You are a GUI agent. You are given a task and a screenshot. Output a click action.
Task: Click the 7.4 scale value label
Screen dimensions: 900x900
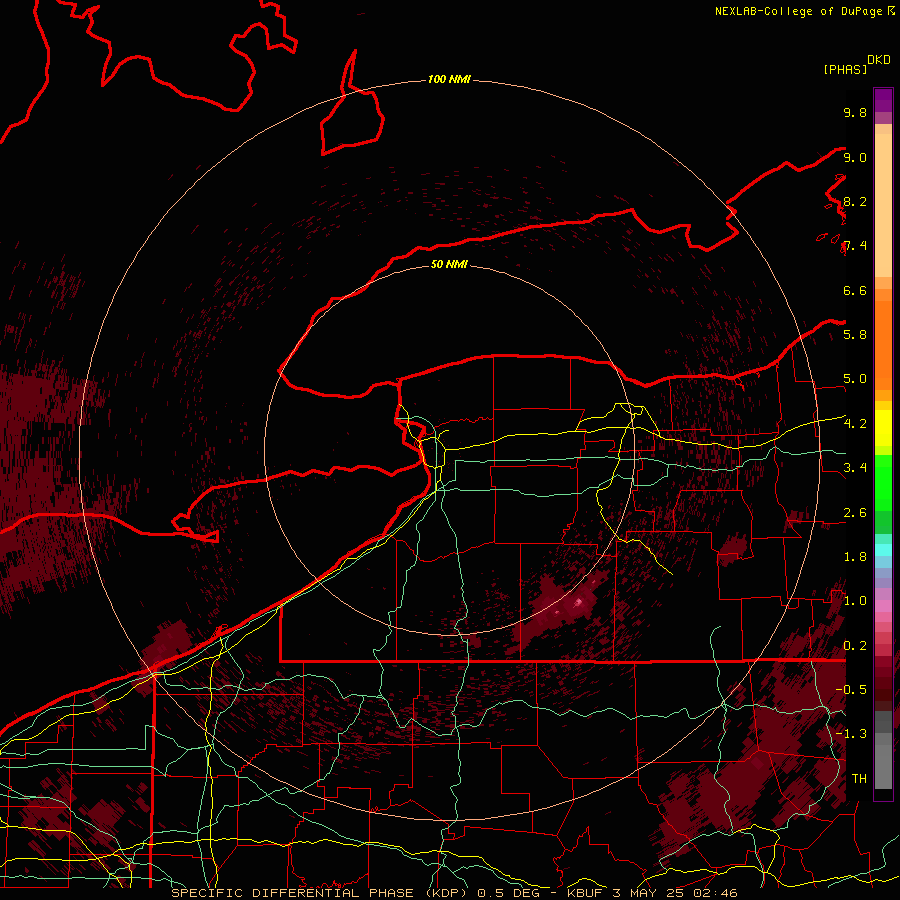(855, 246)
